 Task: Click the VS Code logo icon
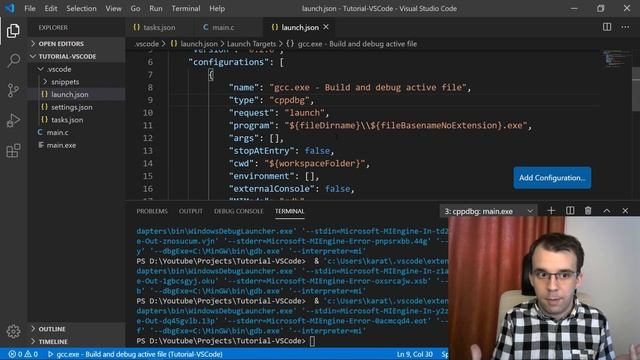pos(10,8)
